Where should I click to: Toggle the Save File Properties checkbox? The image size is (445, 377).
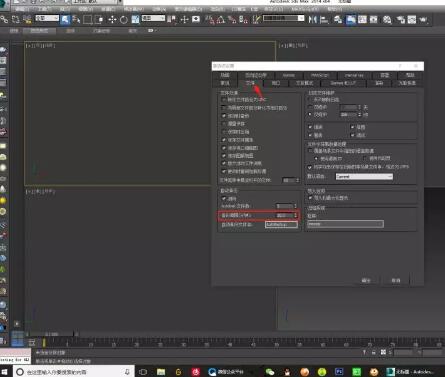click(x=224, y=140)
